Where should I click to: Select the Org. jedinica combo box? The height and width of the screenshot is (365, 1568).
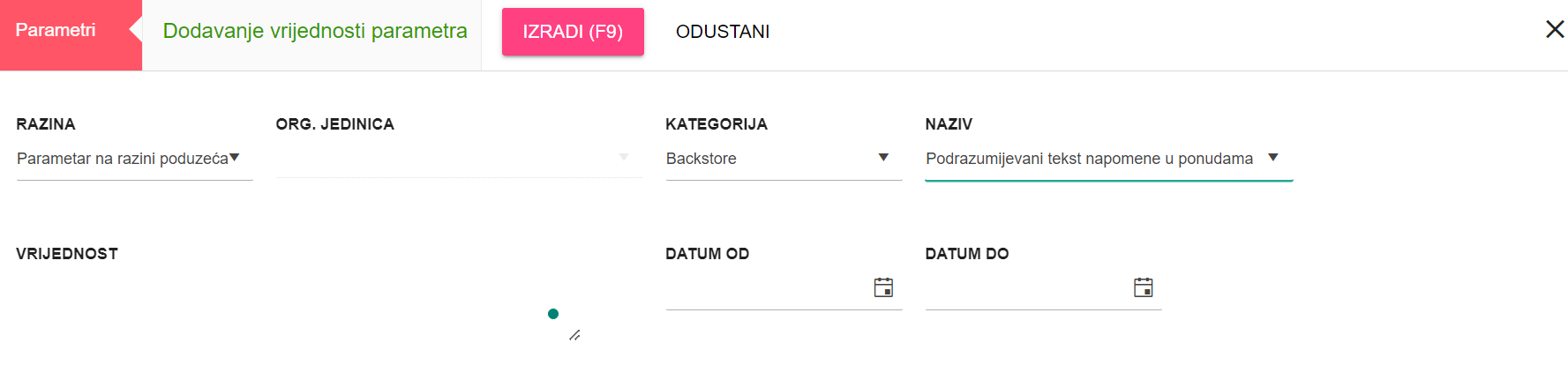pyautogui.click(x=458, y=159)
